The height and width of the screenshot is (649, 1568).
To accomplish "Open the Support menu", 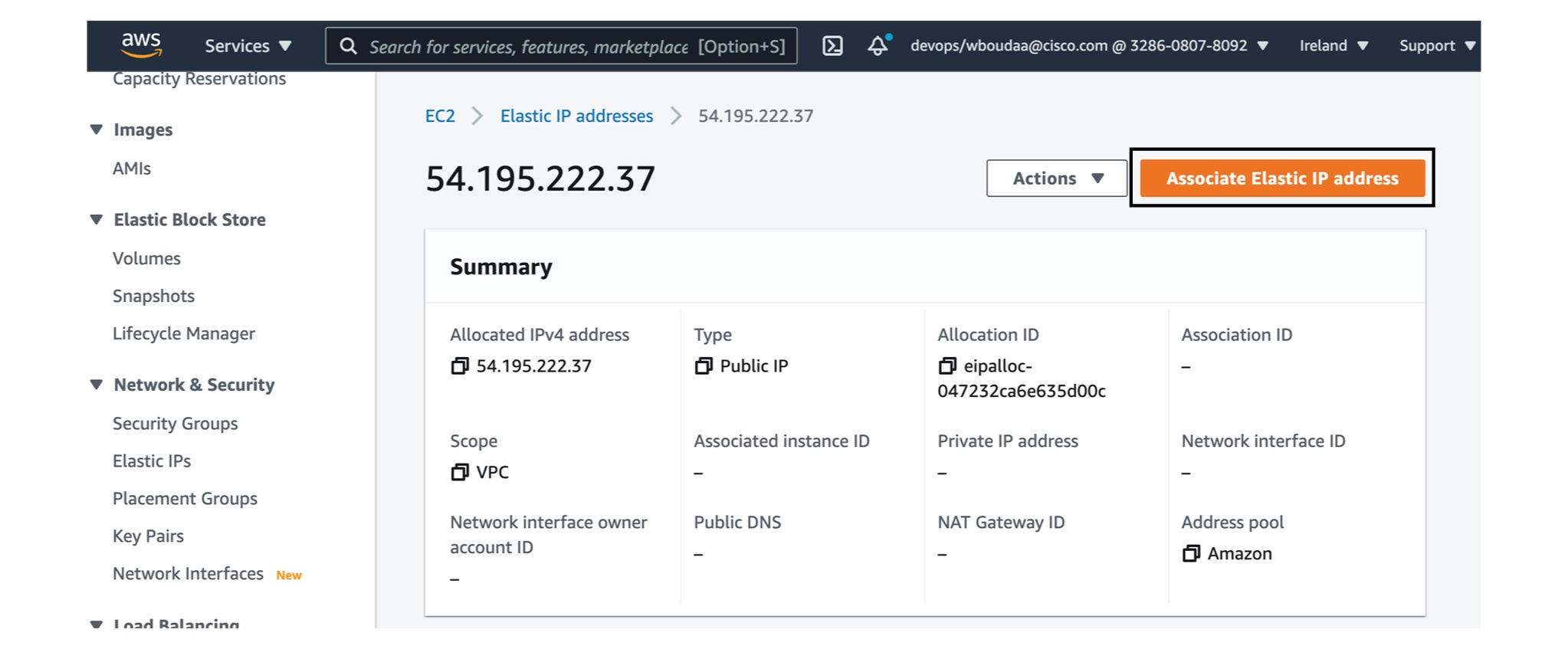I will (1437, 46).
